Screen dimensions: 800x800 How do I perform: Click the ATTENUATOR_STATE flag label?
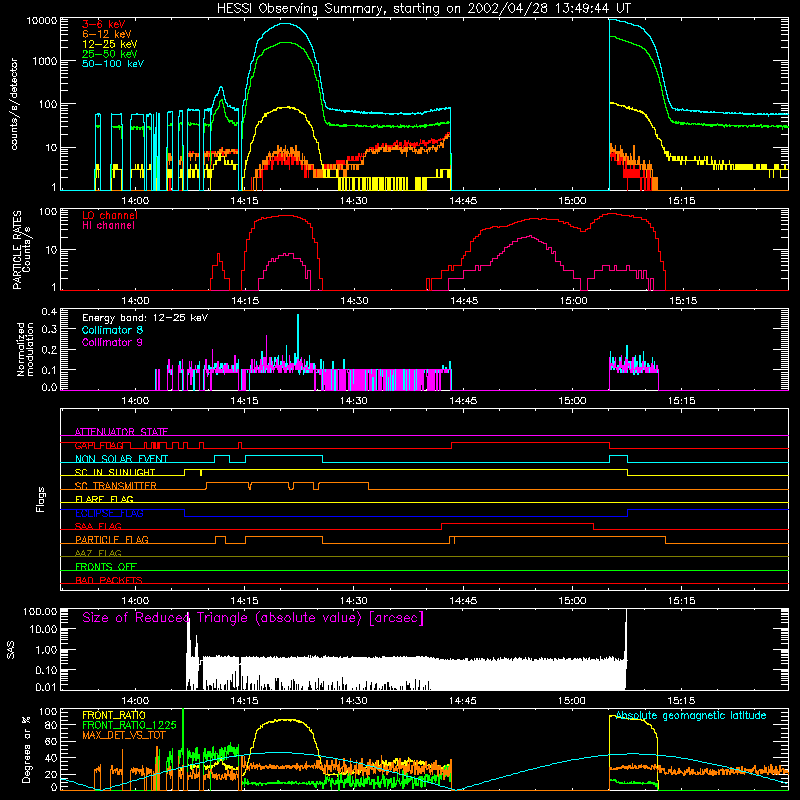[x=121, y=432]
